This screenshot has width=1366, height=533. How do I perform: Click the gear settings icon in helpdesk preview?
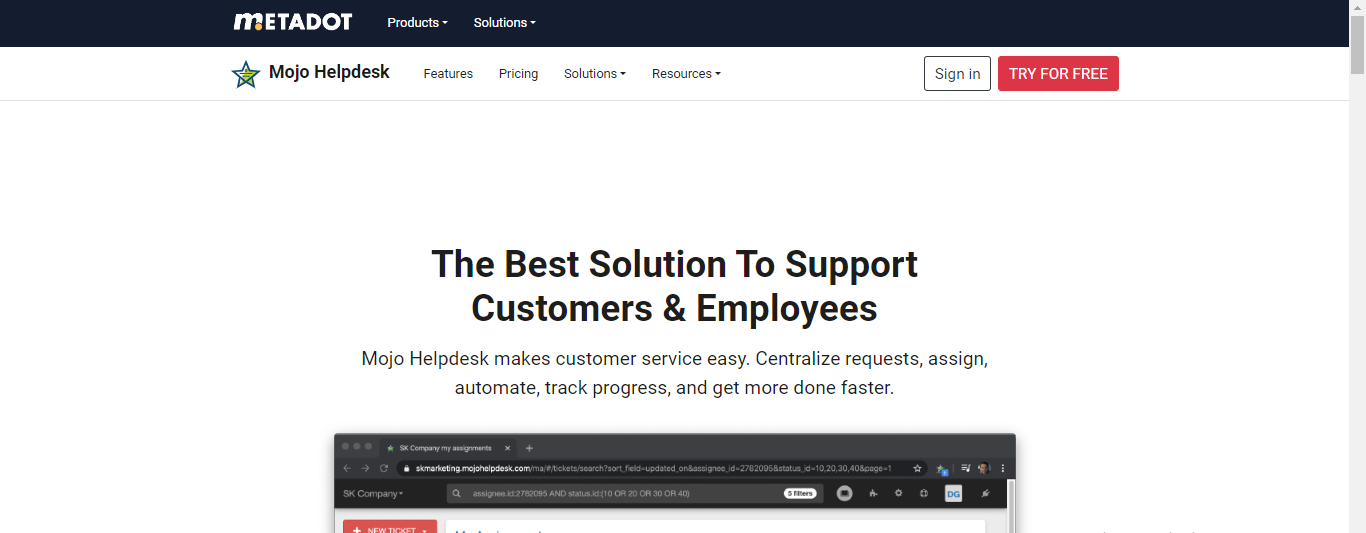coord(898,493)
